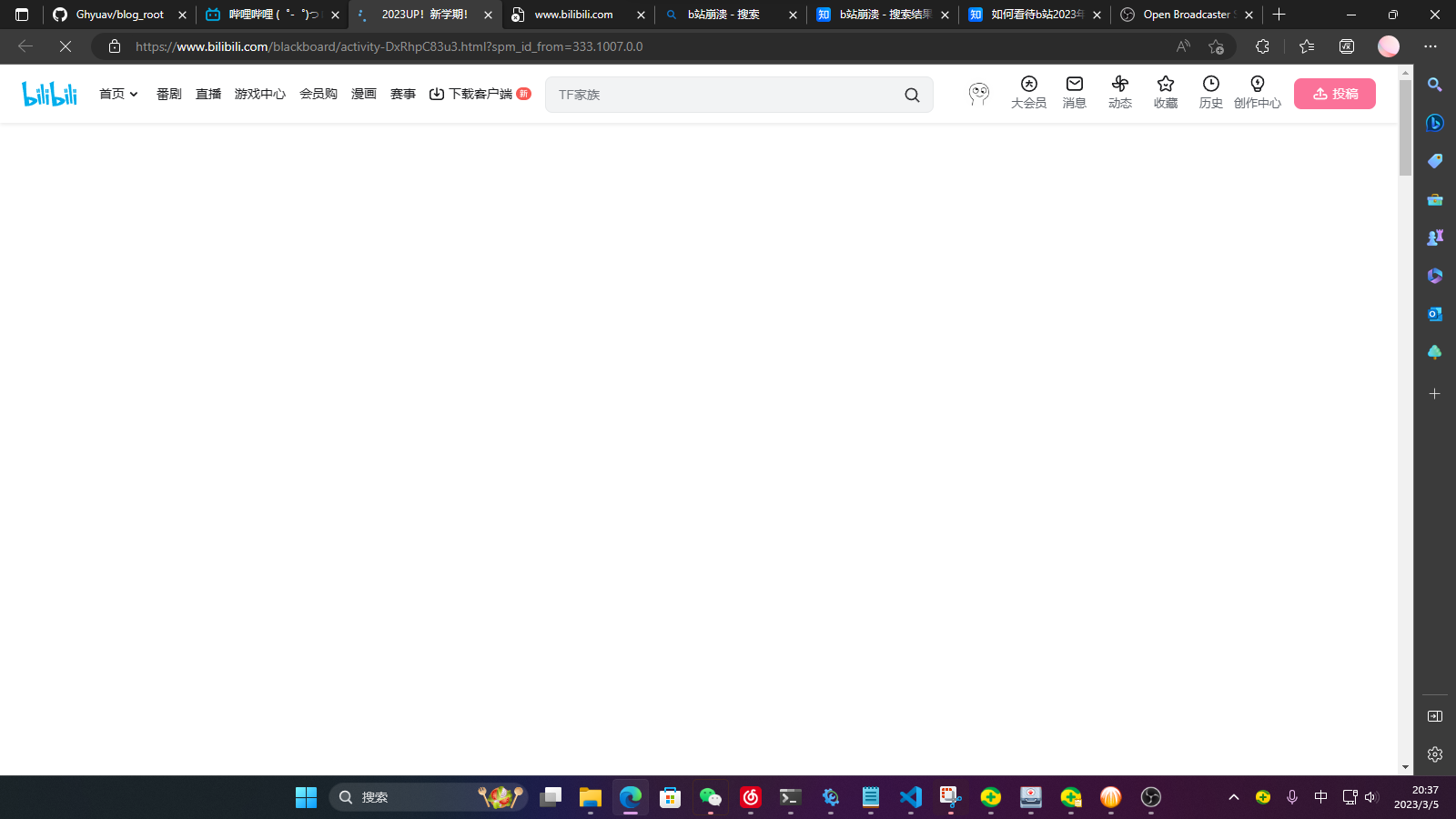The height and width of the screenshot is (819, 1456).
Task: Mute the system volume in the tray
Action: click(x=1372, y=797)
